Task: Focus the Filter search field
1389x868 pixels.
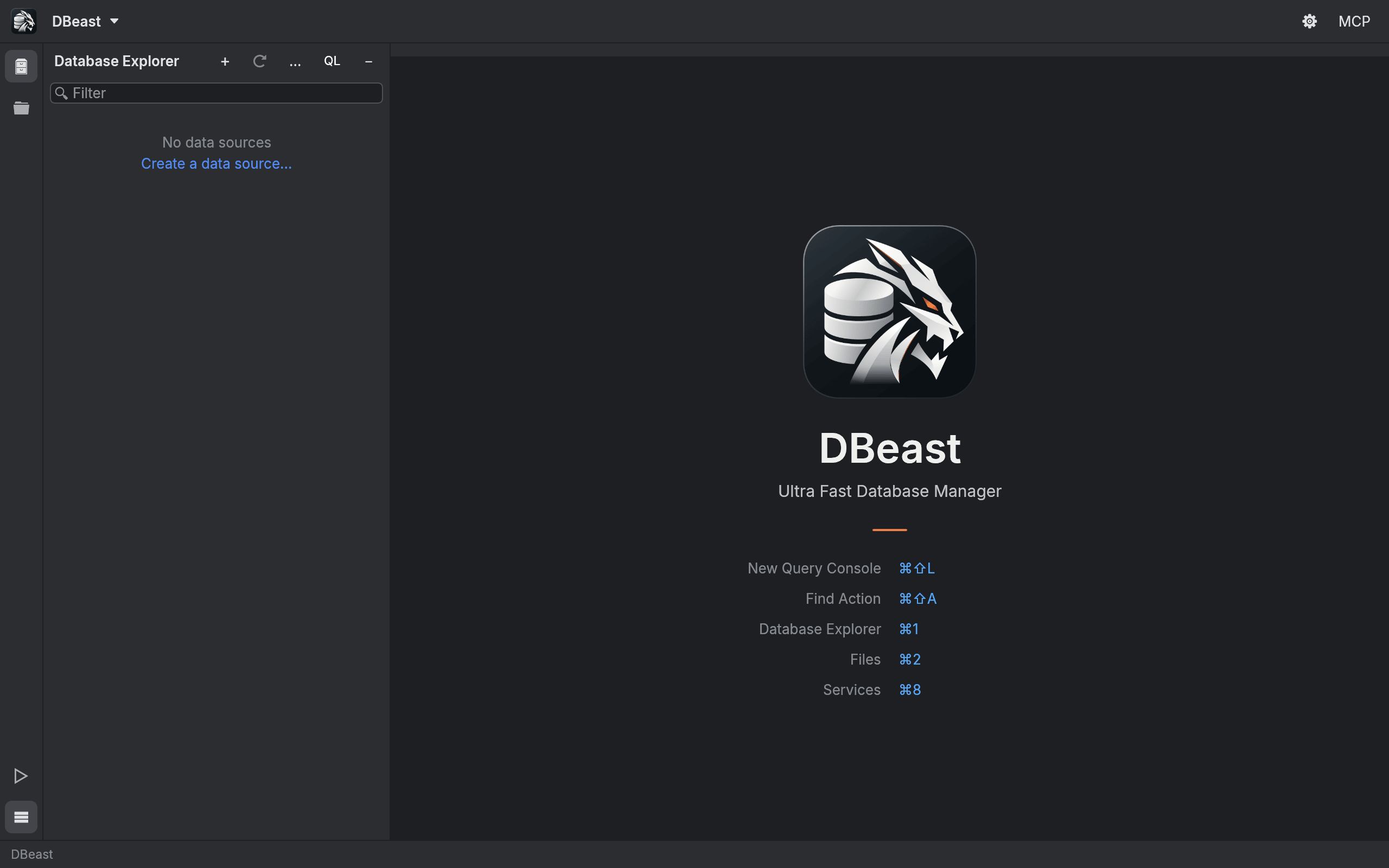Action: coord(216,93)
